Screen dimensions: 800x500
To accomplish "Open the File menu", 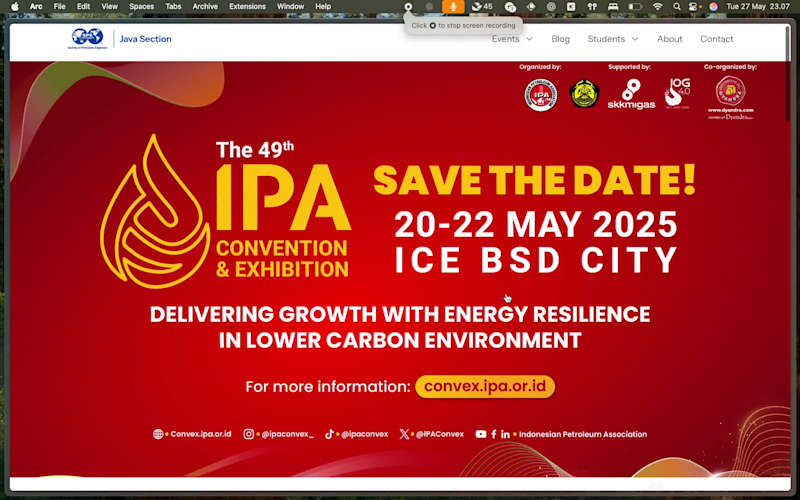I will (x=60, y=7).
